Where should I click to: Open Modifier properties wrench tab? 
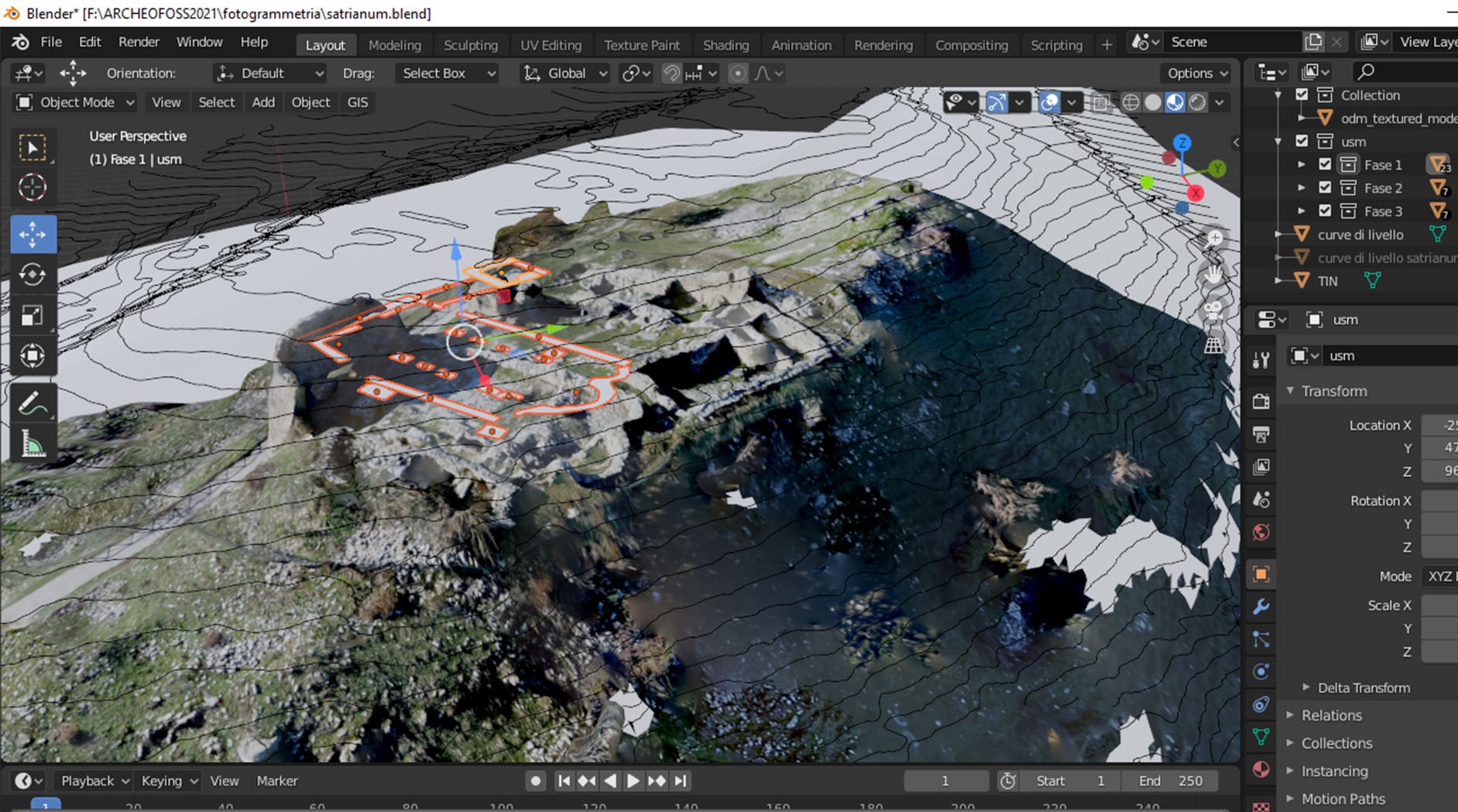point(1261,607)
